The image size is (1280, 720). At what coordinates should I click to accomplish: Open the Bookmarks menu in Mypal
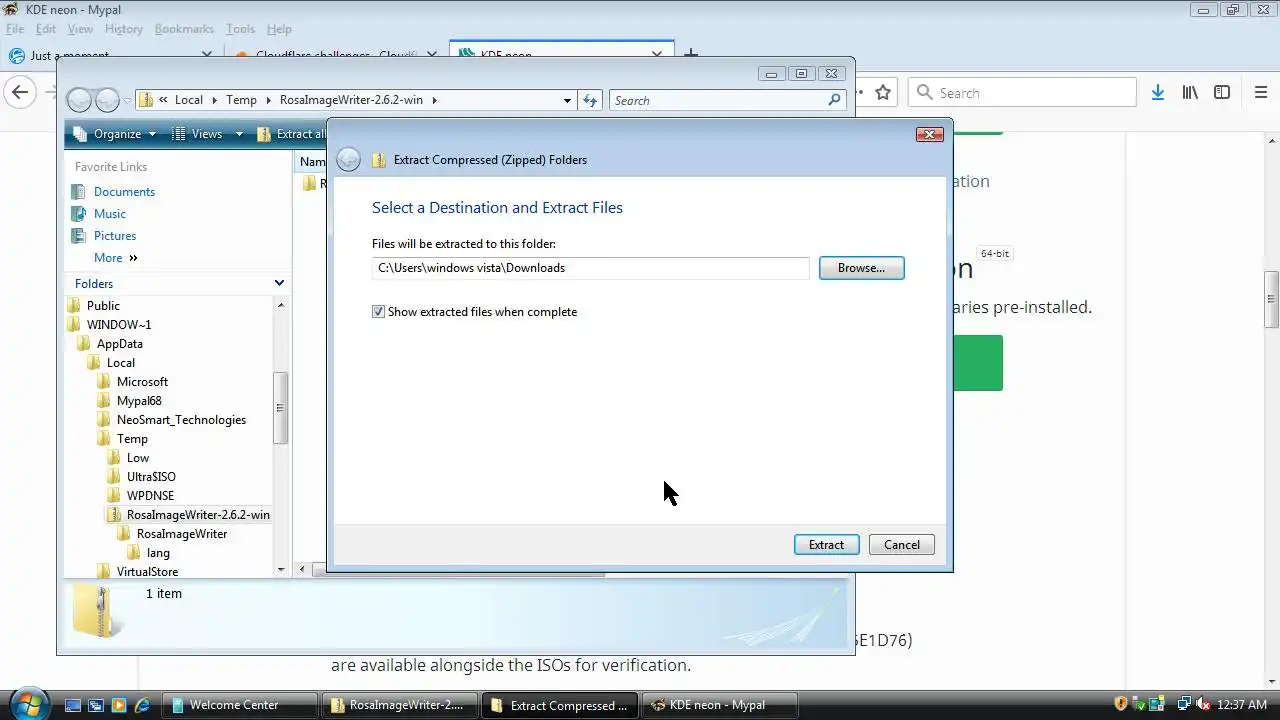184,29
